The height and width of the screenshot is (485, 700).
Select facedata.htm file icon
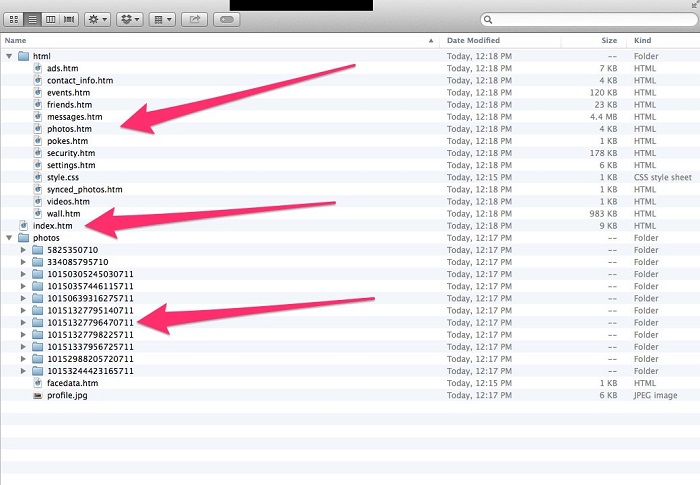click(x=38, y=383)
